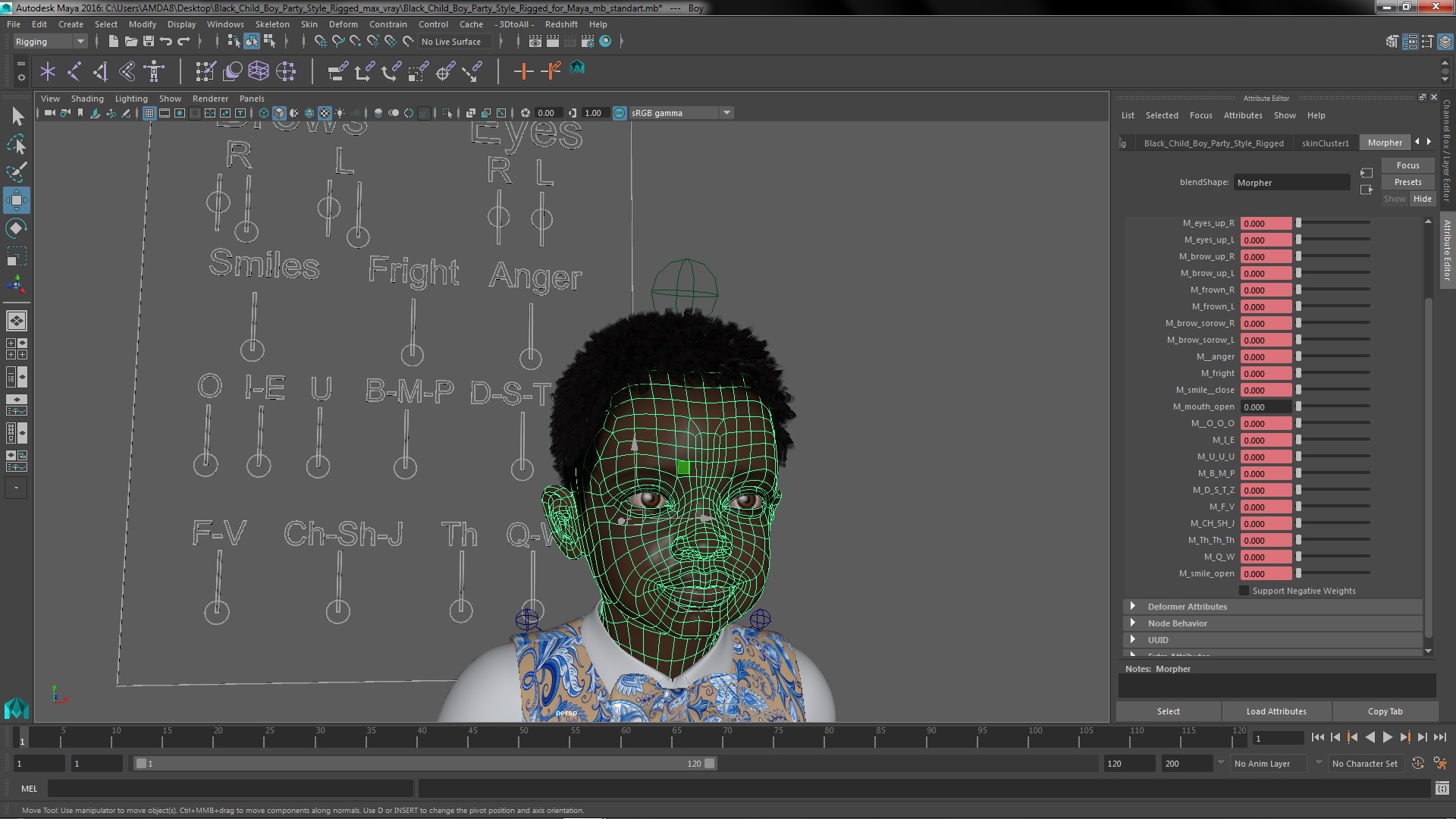
Task: Open the No Character Set dropdown
Action: [1367, 764]
